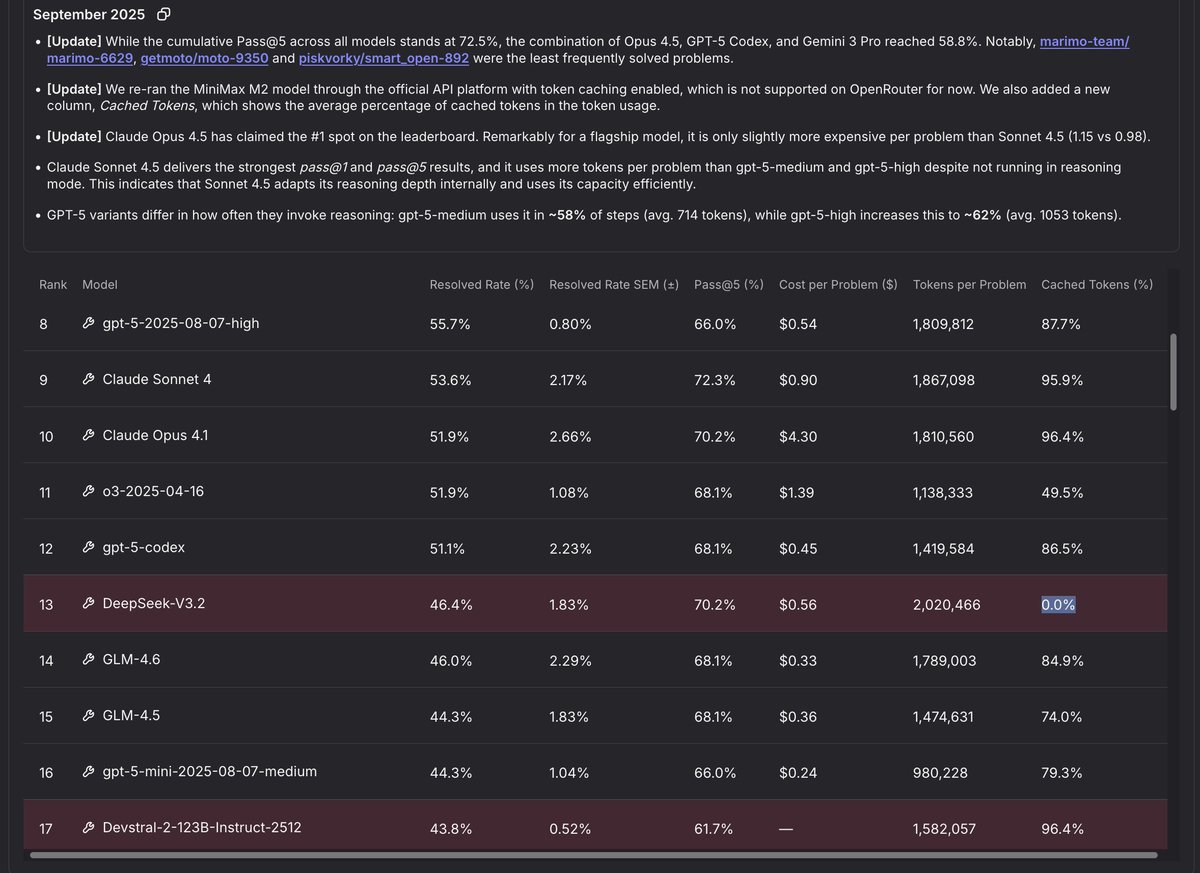1200x873 pixels.
Task: Click the copy icon beside September 2025
Action: pyautogui.click(x=164, y=15)
